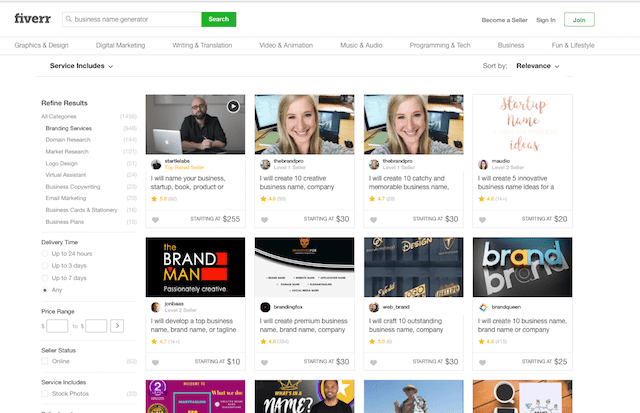
Task: Filter by Virtual Assistant category
Action: point(66,175)
